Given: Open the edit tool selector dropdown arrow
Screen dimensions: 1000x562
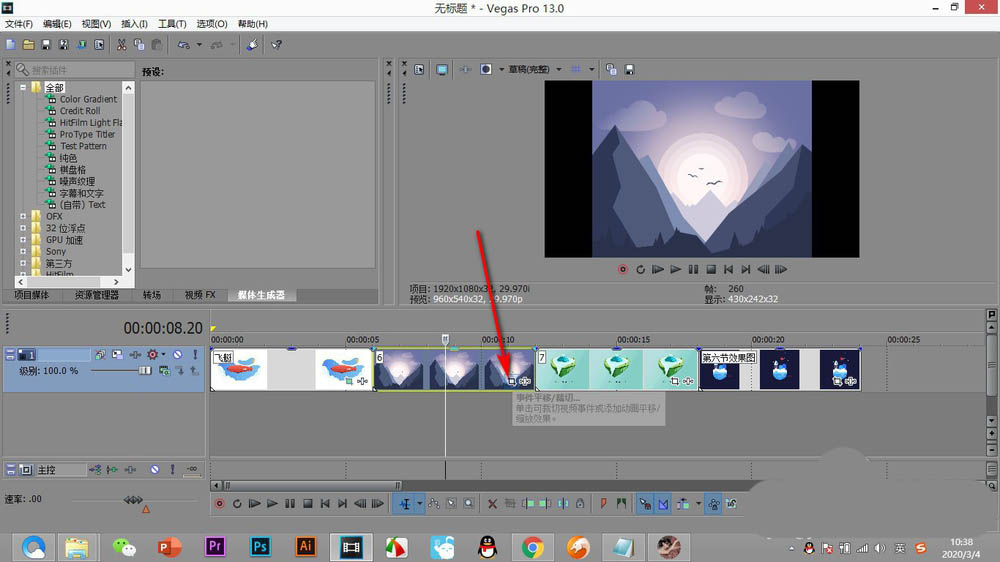Looking at the screenshot, I should pyautogui.click(x=420, y=504).
